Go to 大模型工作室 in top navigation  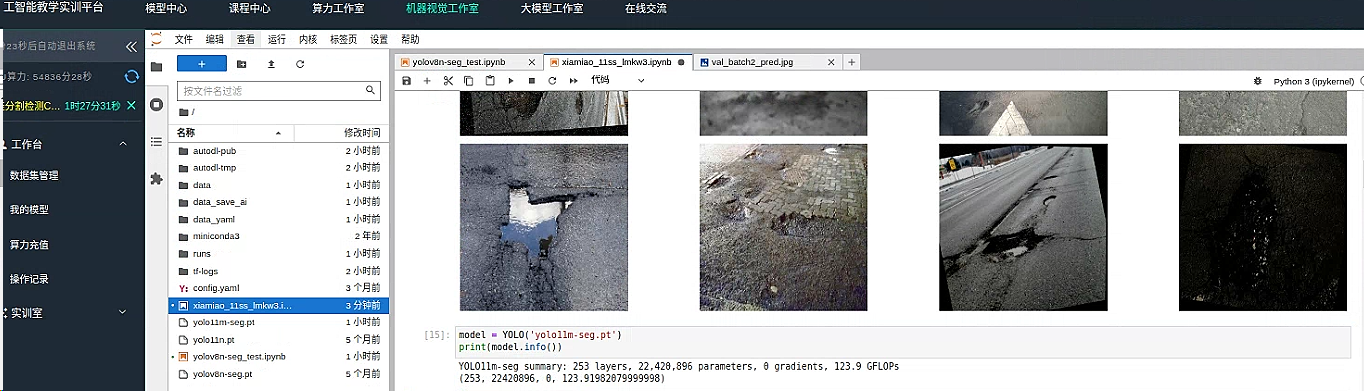click(552, 8)
